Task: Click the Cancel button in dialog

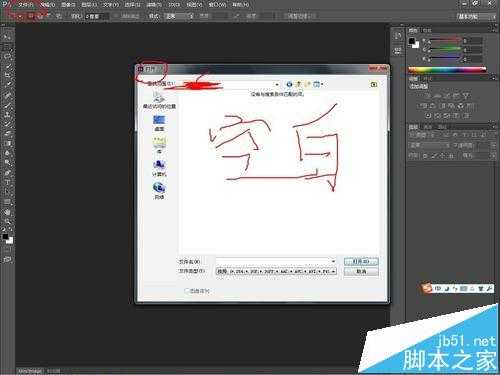Action: 361,272
